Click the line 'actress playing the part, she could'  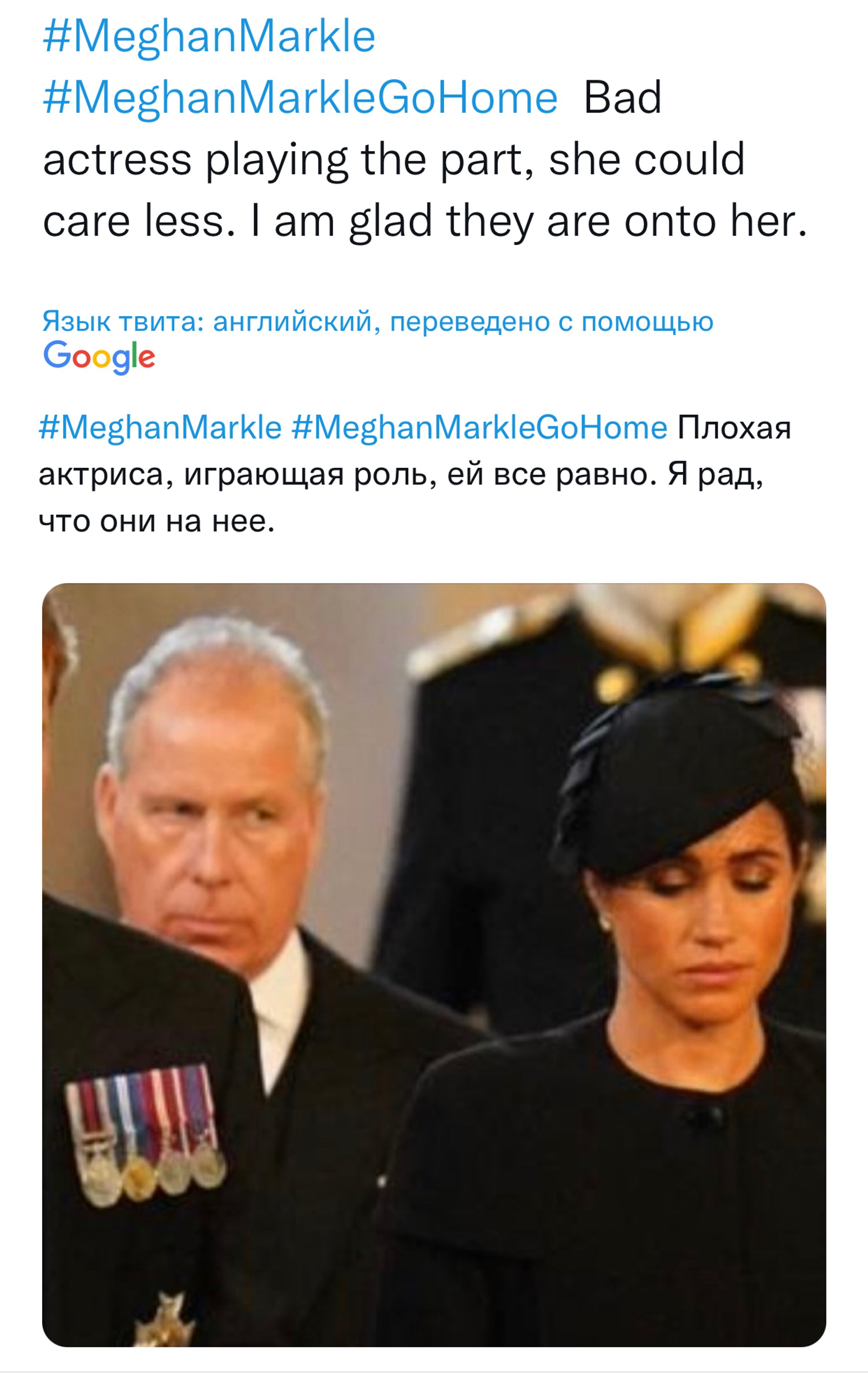(x=394, y=159)
